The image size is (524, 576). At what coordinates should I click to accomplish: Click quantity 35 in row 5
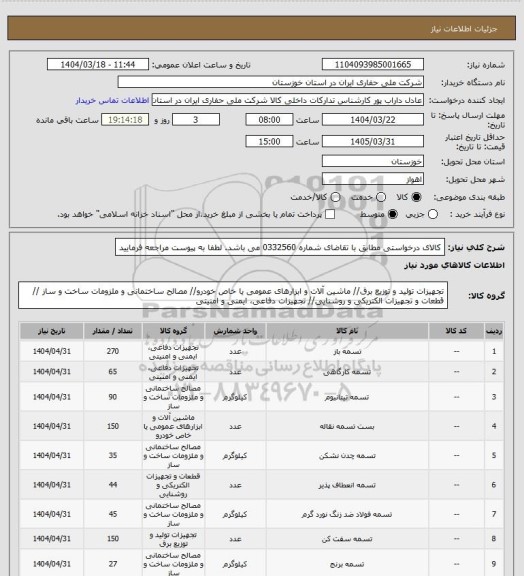coord(112,456)
